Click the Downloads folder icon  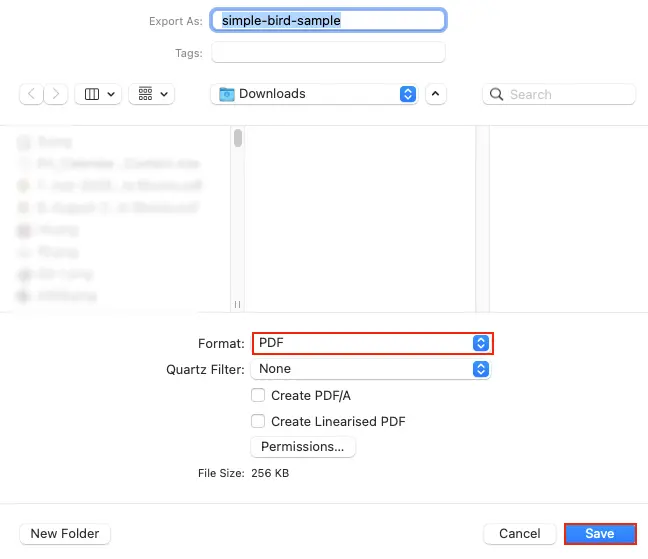pos(226,94)
